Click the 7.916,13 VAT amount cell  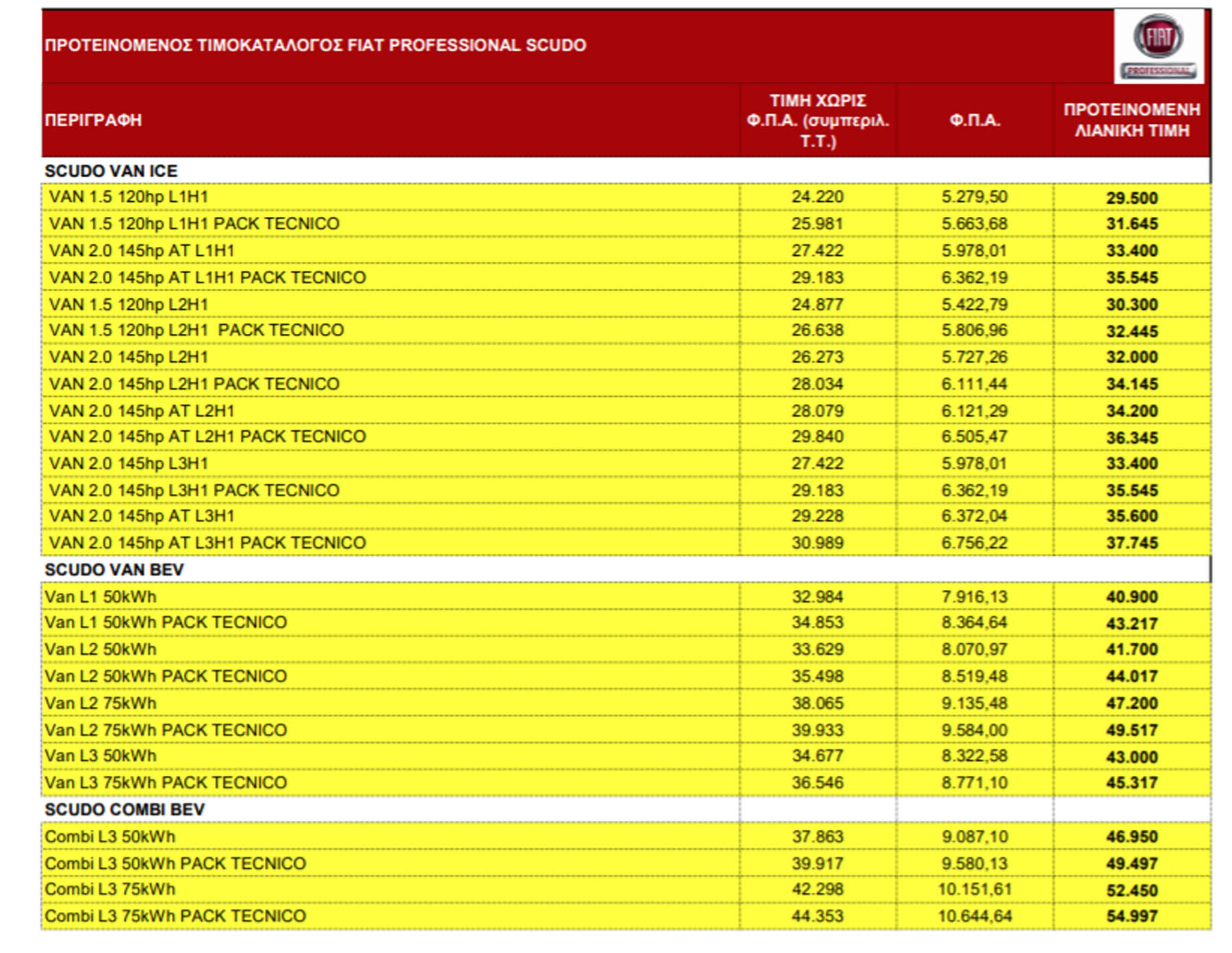coord(974,597)
